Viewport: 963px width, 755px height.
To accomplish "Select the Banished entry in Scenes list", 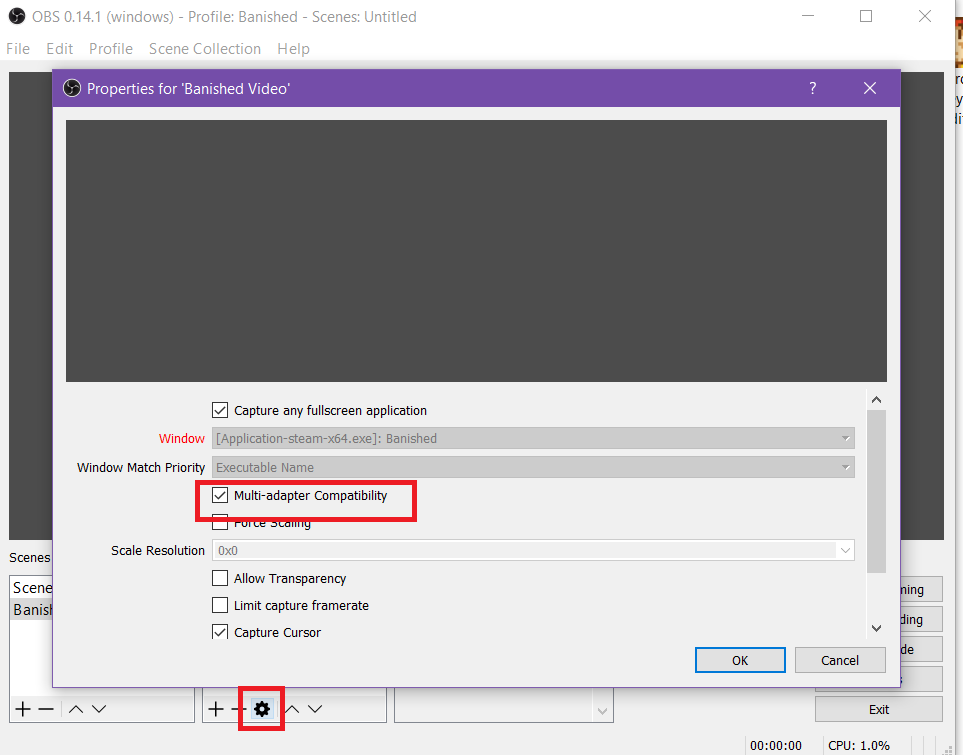I will pos(32,609).
